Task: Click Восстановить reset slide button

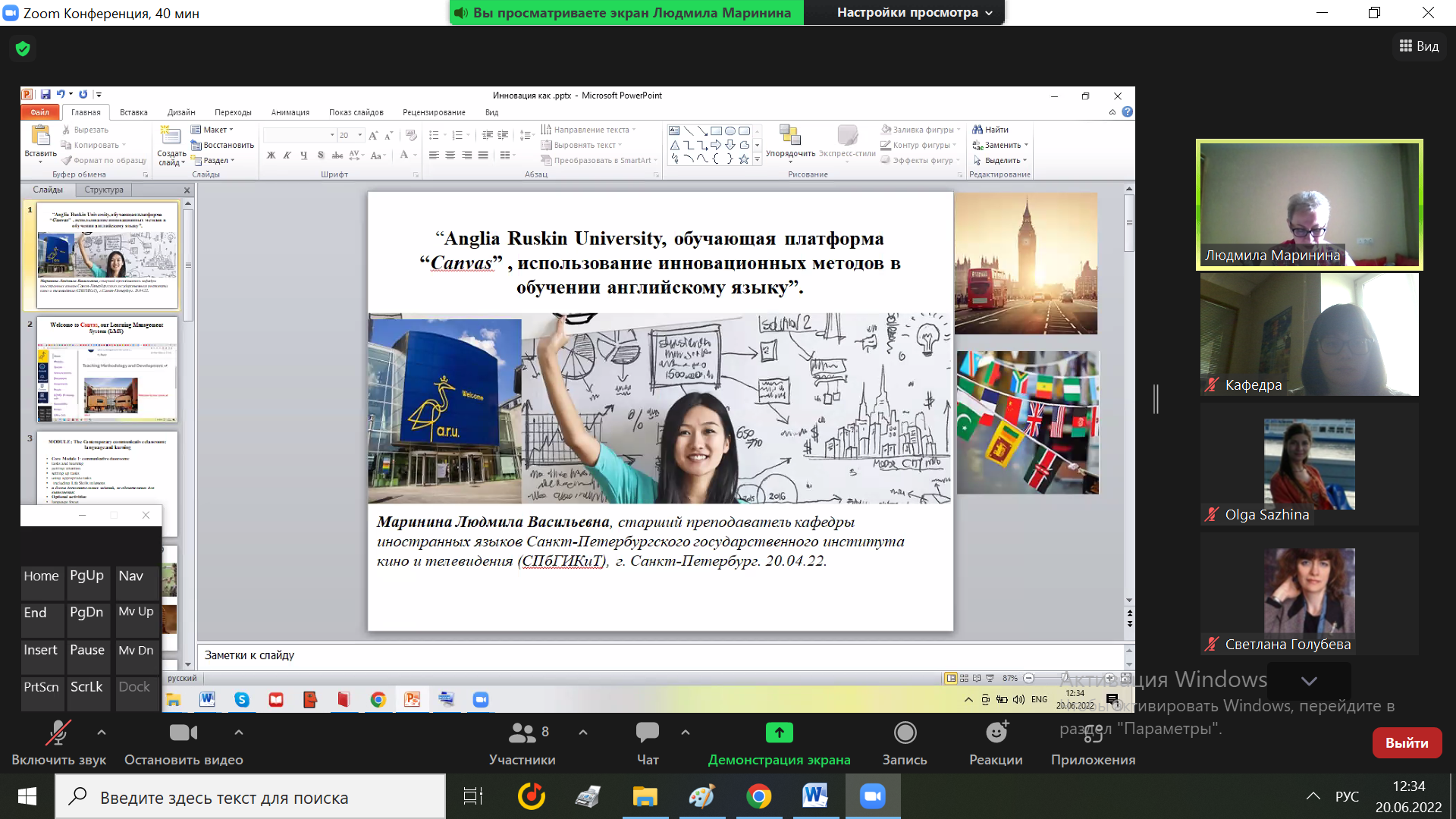Action: click(222, 145)
